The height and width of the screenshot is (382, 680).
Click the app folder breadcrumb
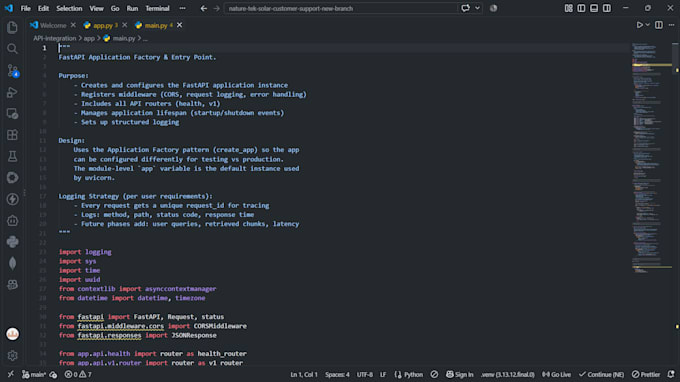(x=89, y=38)
